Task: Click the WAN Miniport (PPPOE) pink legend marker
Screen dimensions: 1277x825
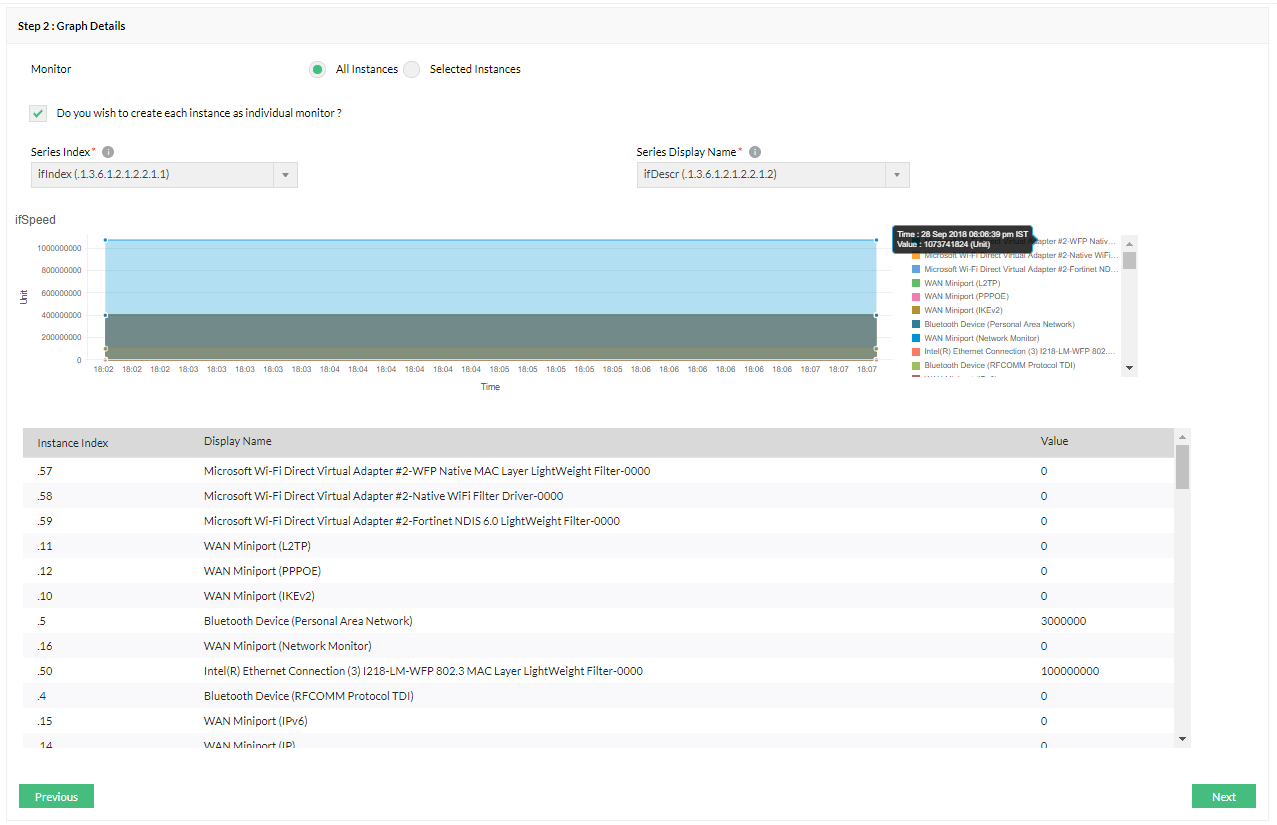Action: [916, 297]
